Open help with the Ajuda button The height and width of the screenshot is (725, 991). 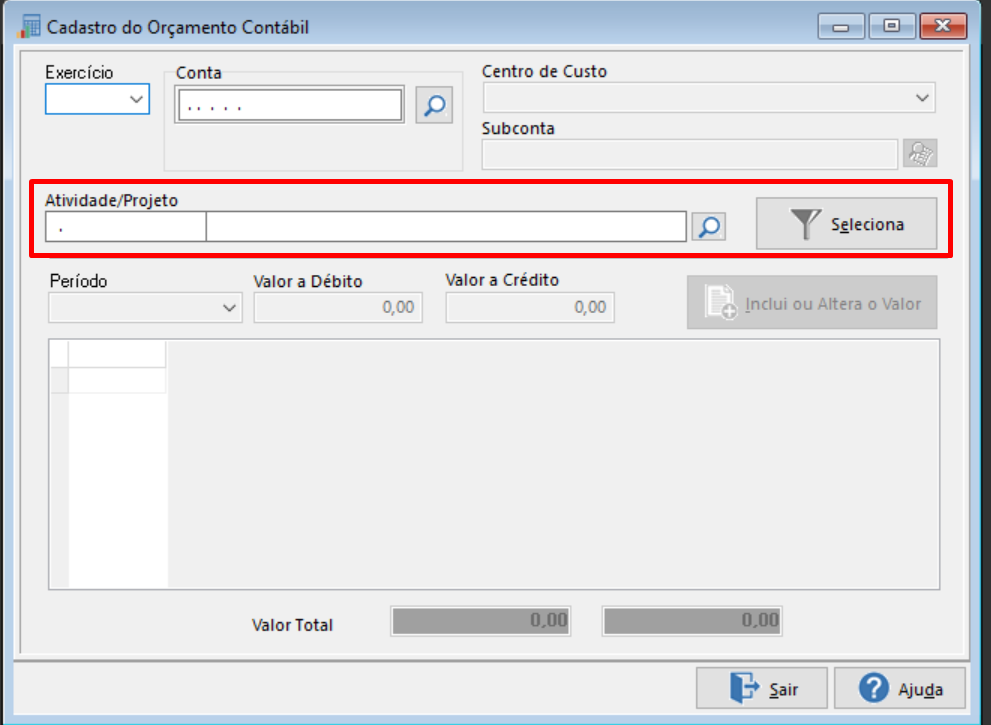point(900,688)
